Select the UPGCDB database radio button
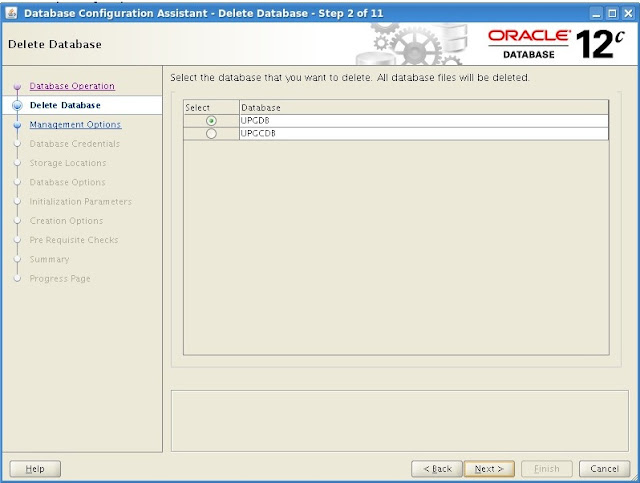640x483 pixels. click(x=211, y=134)
